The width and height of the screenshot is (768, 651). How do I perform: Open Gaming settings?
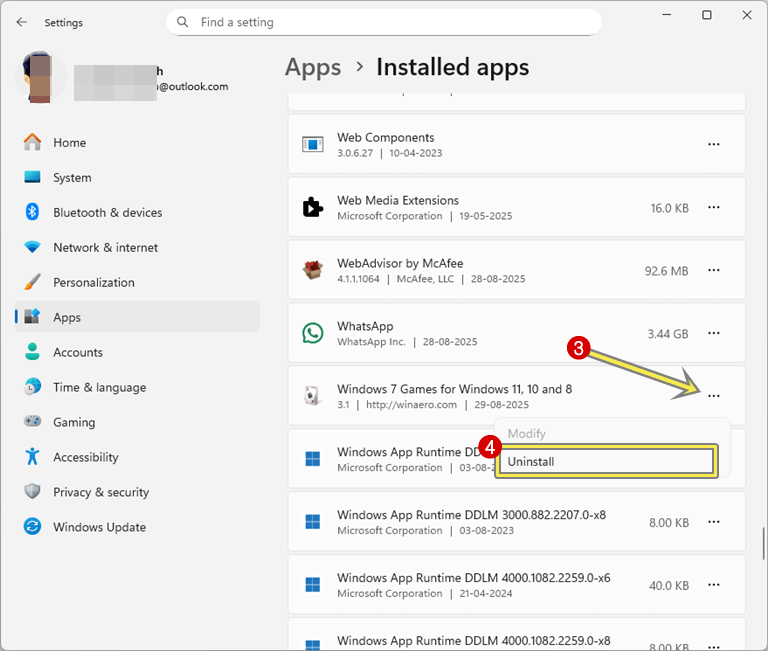(137, 422)
